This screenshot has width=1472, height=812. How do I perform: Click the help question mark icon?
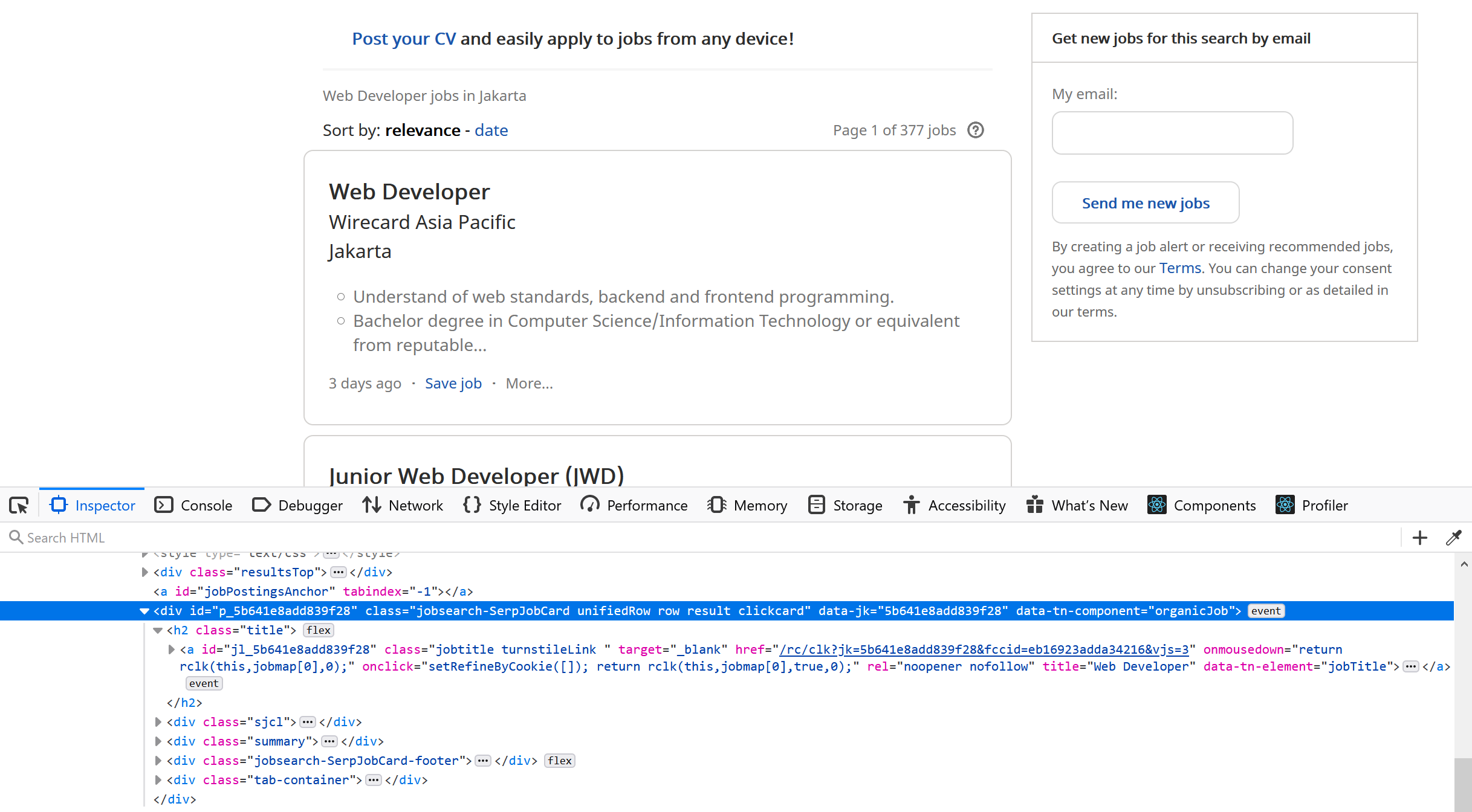pyautogui.click(x=975, y=130)
